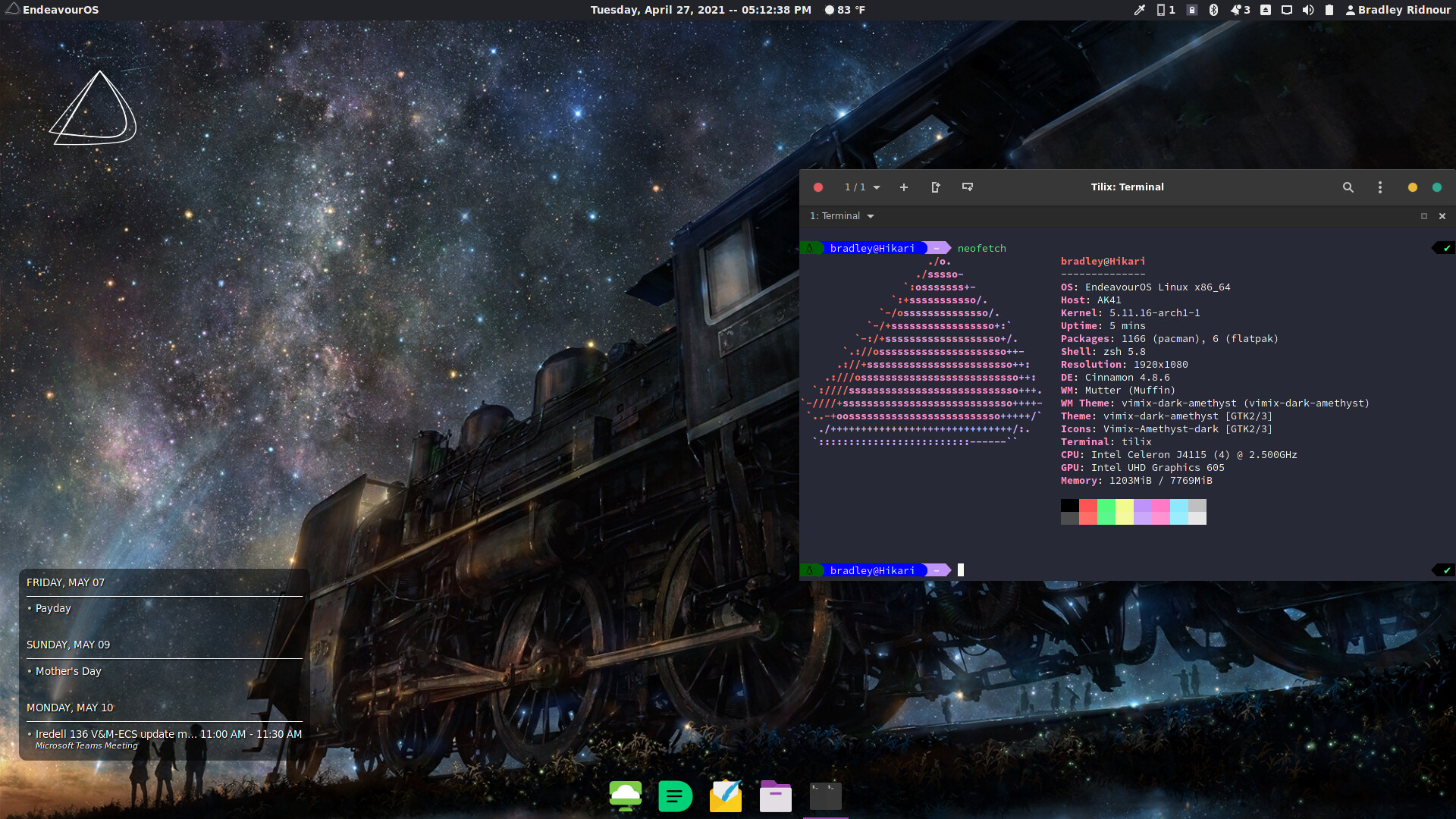Screen dimensions: 1456x819
Task: Maximize Tilix with the green dot
Action: pos(1437,187)
